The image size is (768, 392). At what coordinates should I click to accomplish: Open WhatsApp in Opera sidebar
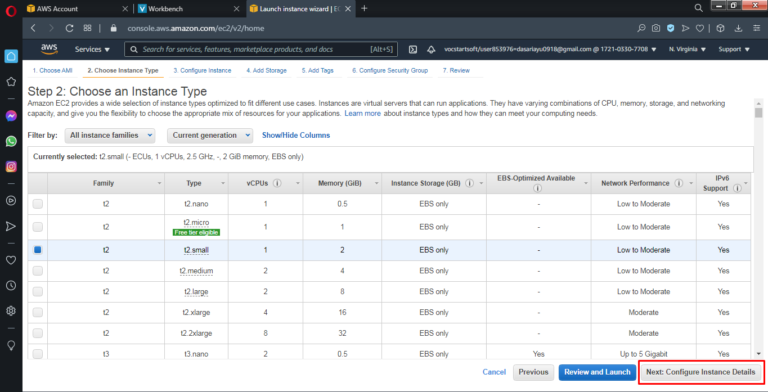[11, 141]
